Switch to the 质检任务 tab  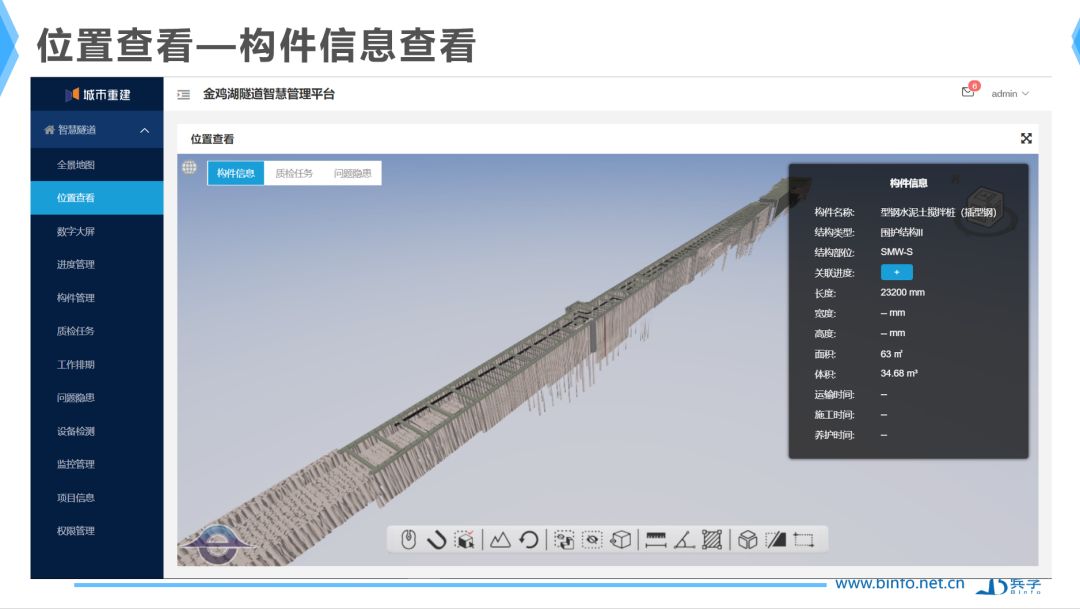tap(294, 173)
